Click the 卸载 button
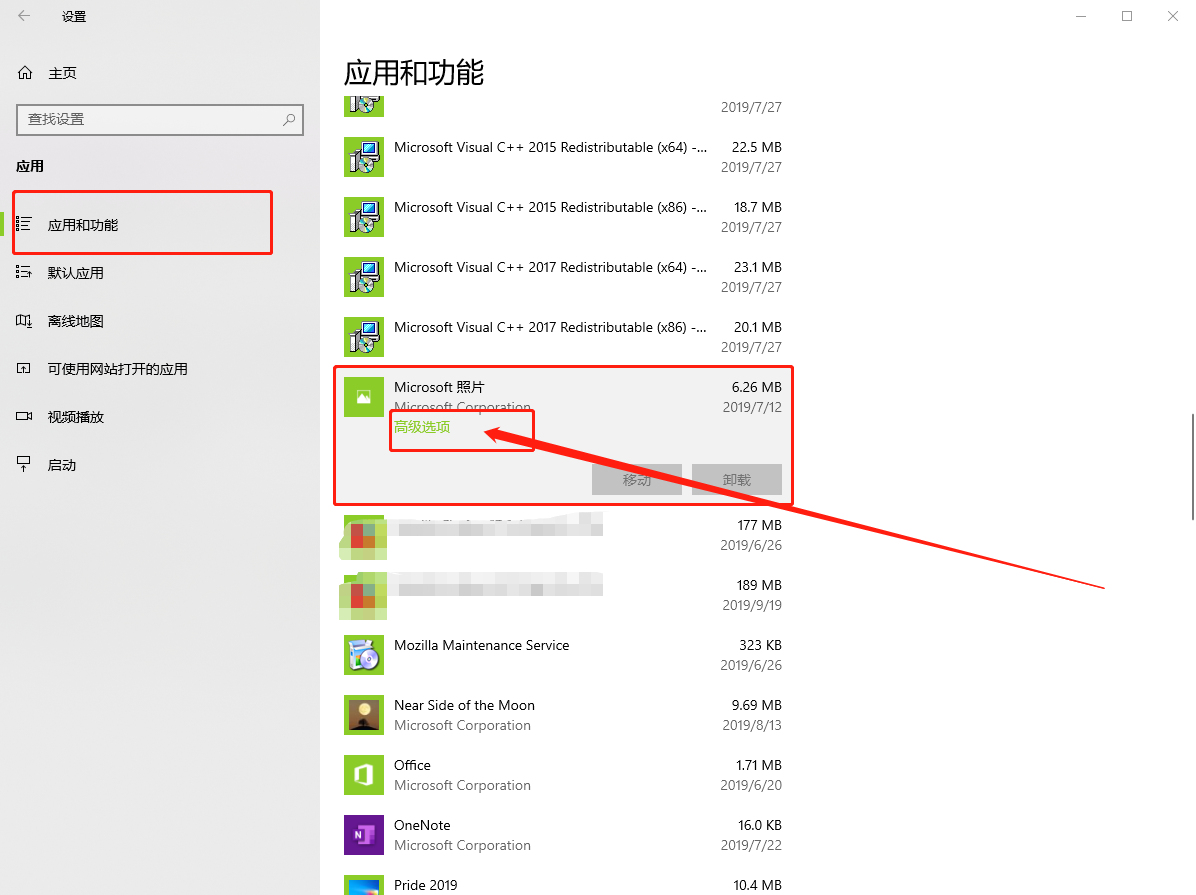 737,479
